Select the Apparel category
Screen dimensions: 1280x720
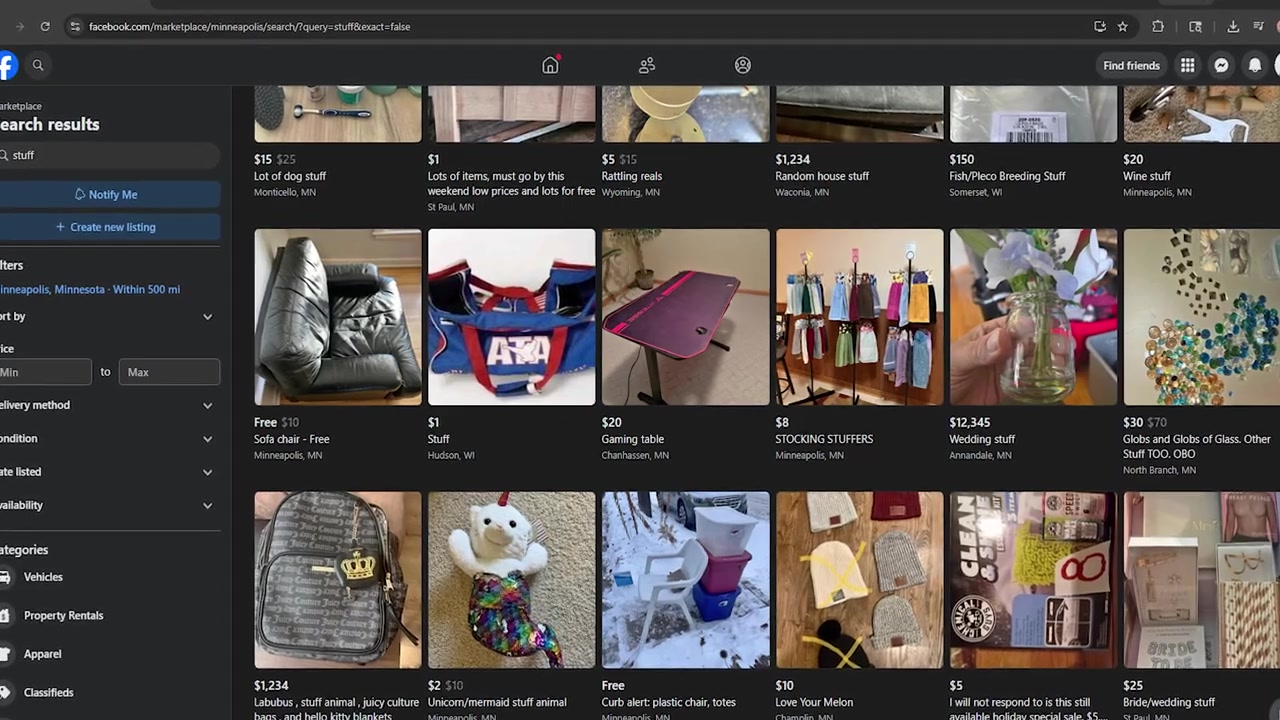42,654
